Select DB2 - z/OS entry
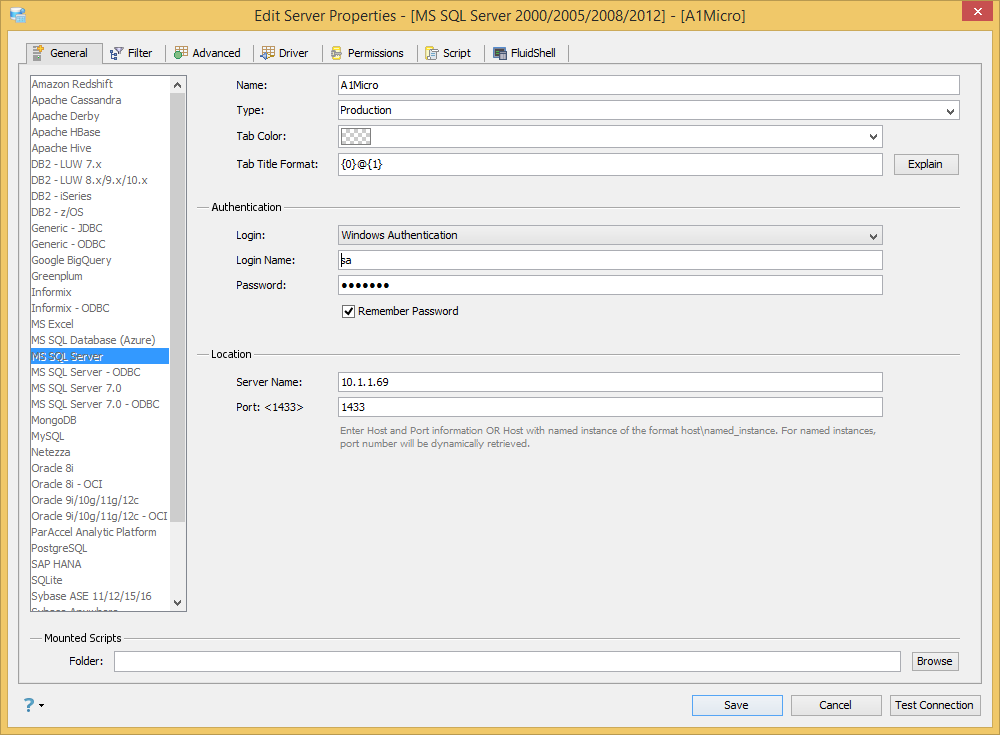 pyautogui.click(x=57, y=212)
